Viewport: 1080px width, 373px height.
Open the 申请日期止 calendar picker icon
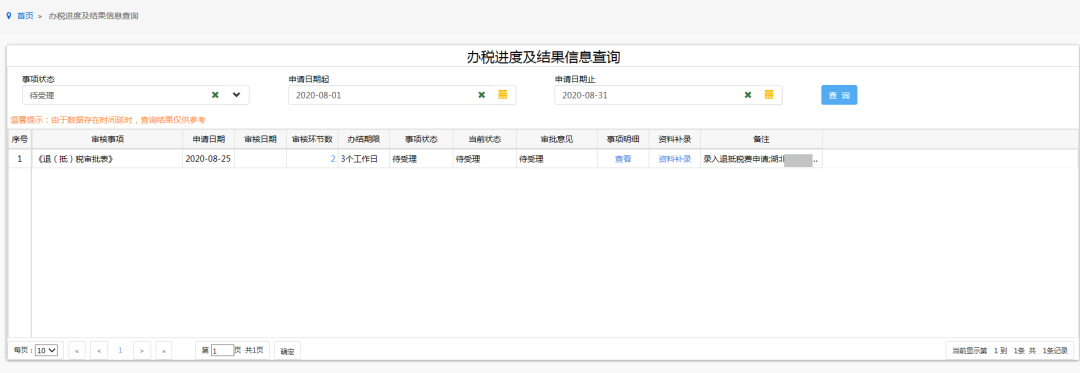click(x=769, y=95)
